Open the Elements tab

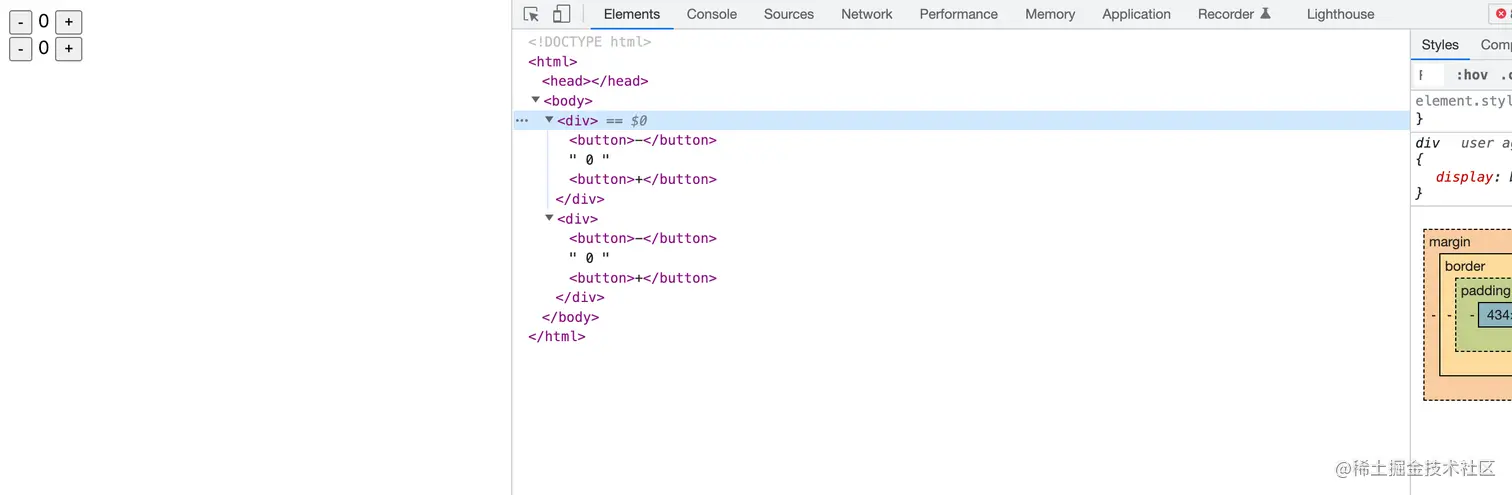tap(632, 14)
